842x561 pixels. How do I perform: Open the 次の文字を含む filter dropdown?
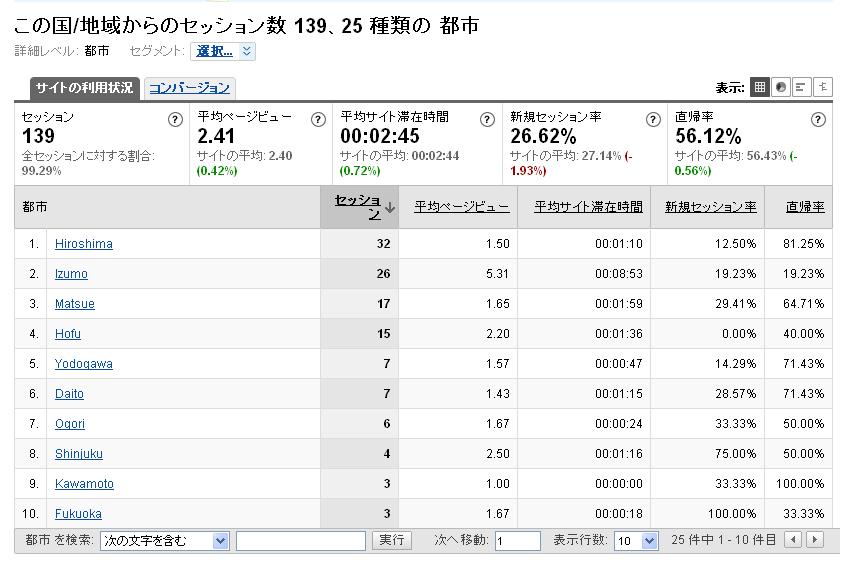[x=165, y=541]
